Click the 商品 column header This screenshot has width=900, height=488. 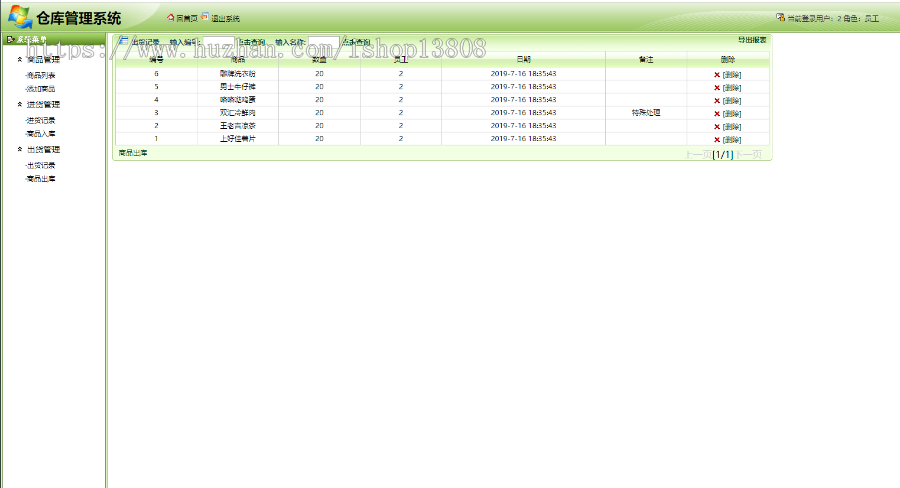[x=238, y=60]
